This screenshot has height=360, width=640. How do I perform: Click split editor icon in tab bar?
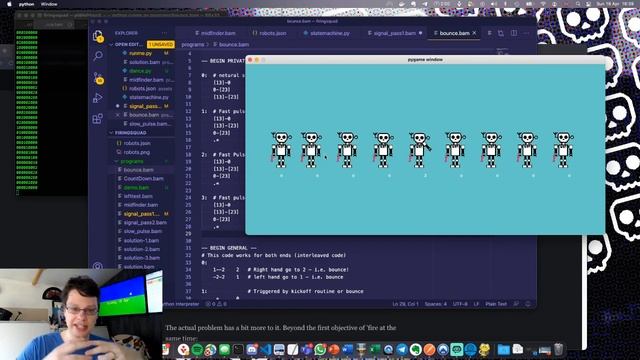513,33
